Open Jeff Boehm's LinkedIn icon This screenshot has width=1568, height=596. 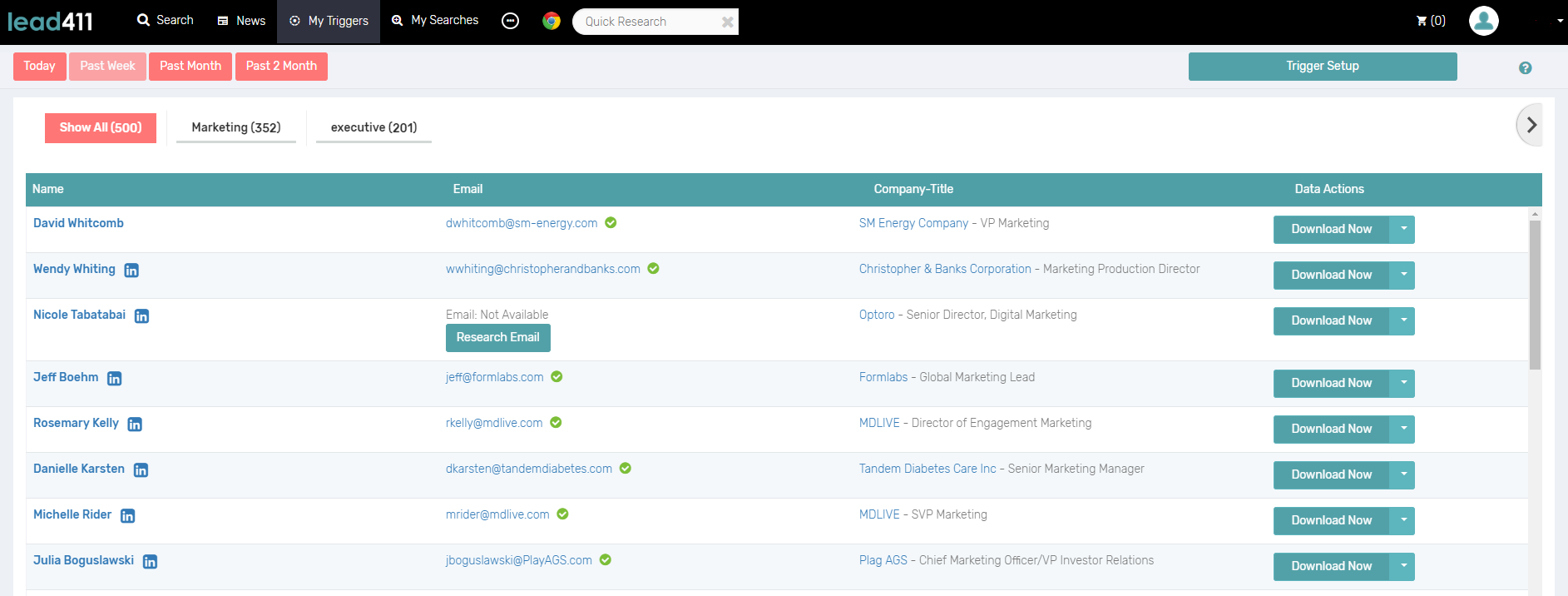tap(114, 379)
